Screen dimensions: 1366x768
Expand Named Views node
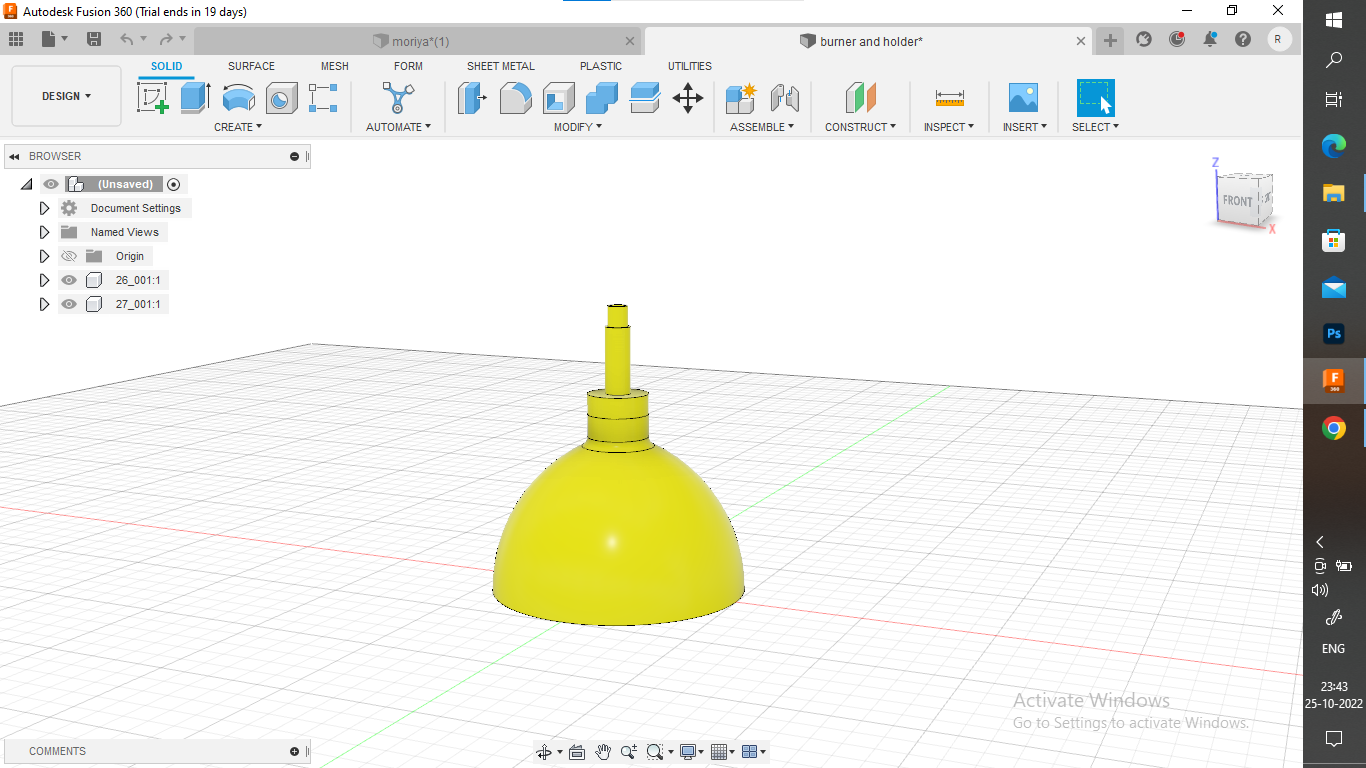[44, 232]
